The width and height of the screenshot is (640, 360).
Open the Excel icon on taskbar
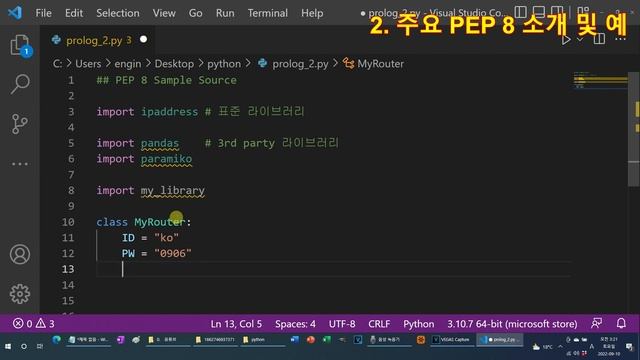327,340
